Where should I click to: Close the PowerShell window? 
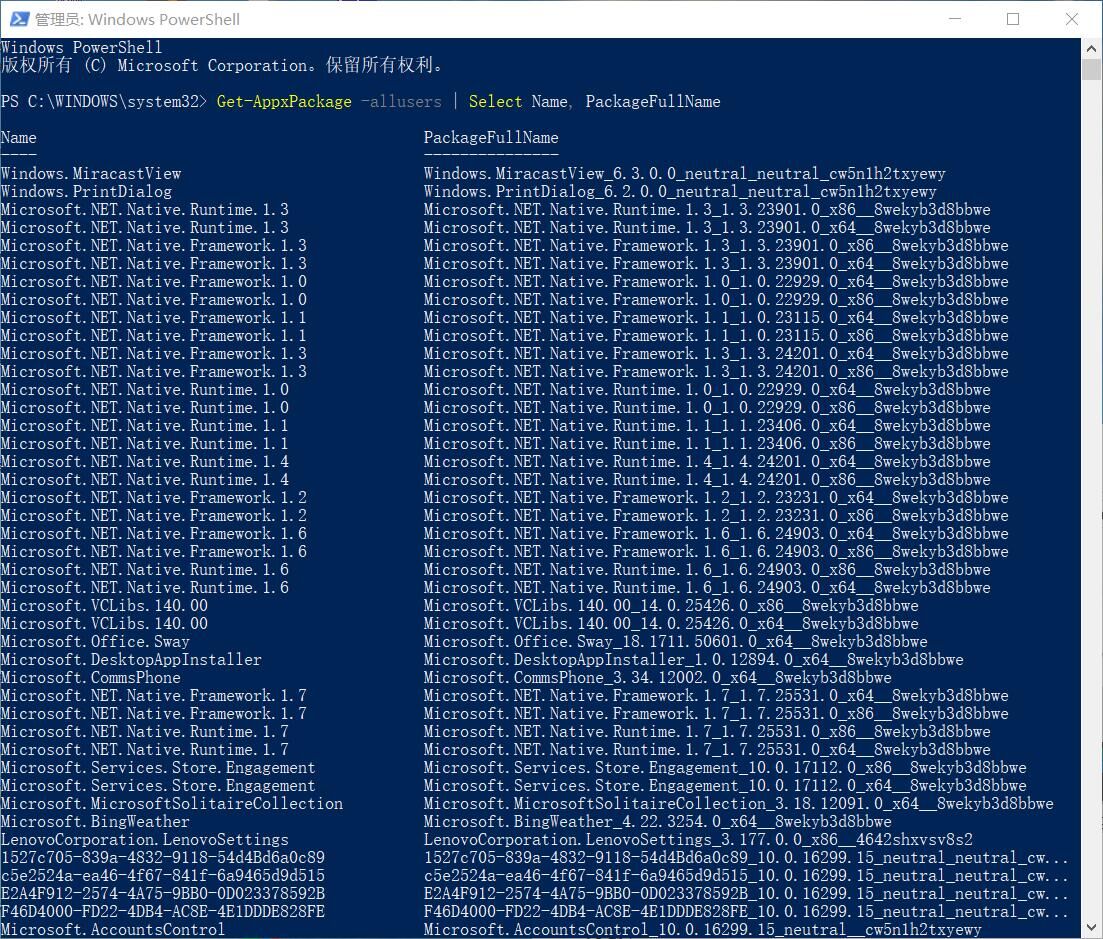[x=1071, y=19]
